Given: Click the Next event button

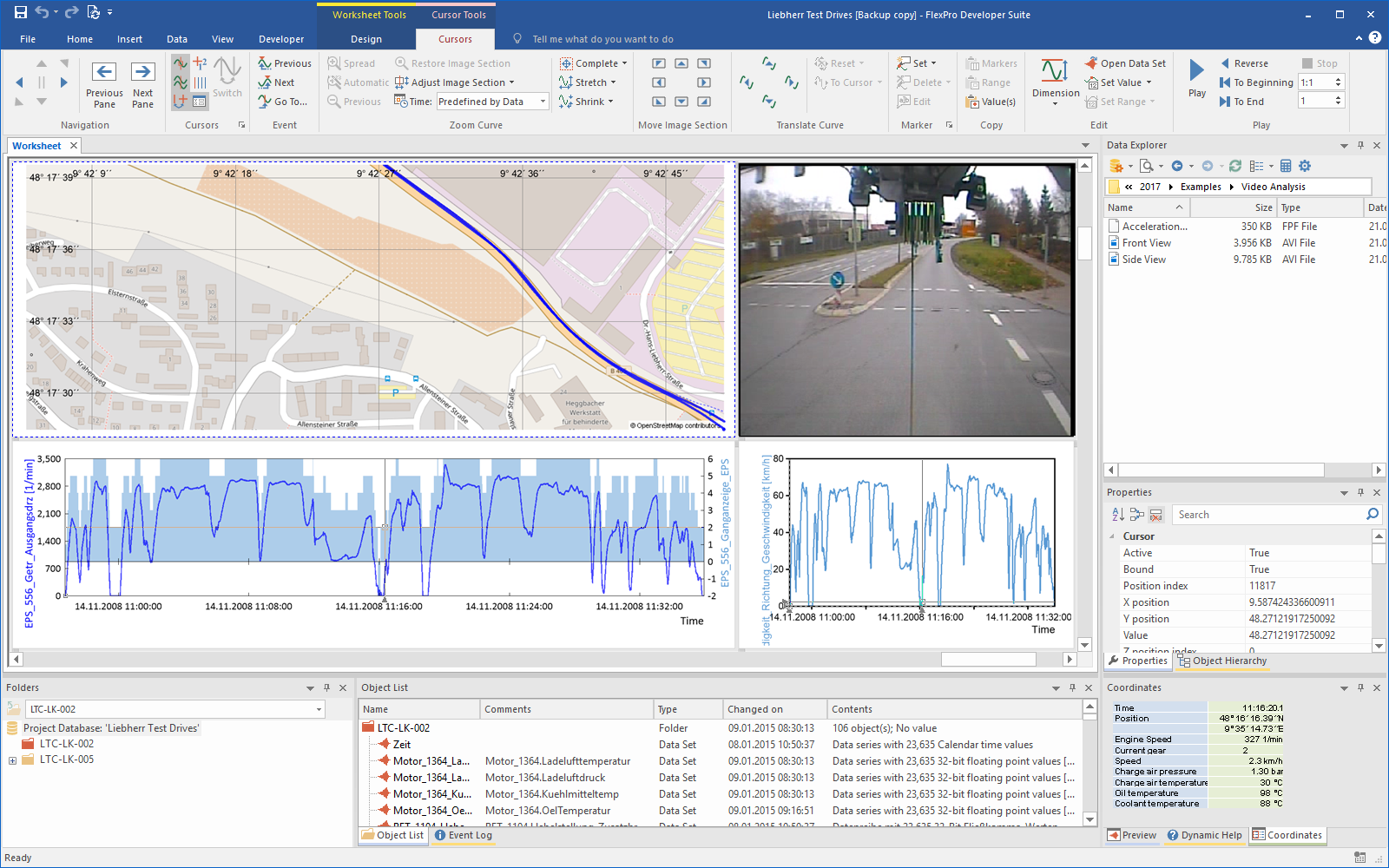Looking at the screenshot, I should pyautogui.click(x=282, y=82).
